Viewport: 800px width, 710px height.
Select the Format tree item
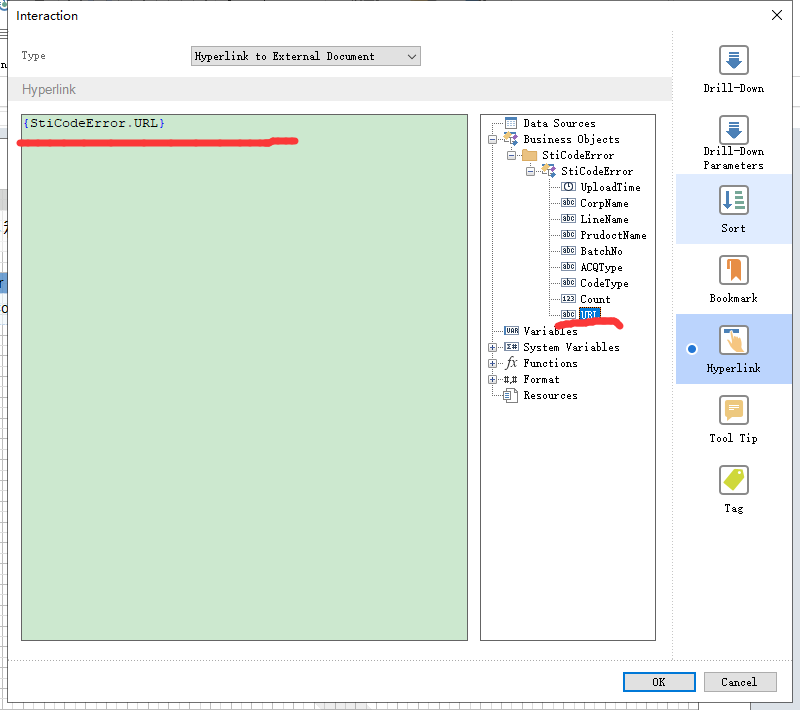[541, 379]
